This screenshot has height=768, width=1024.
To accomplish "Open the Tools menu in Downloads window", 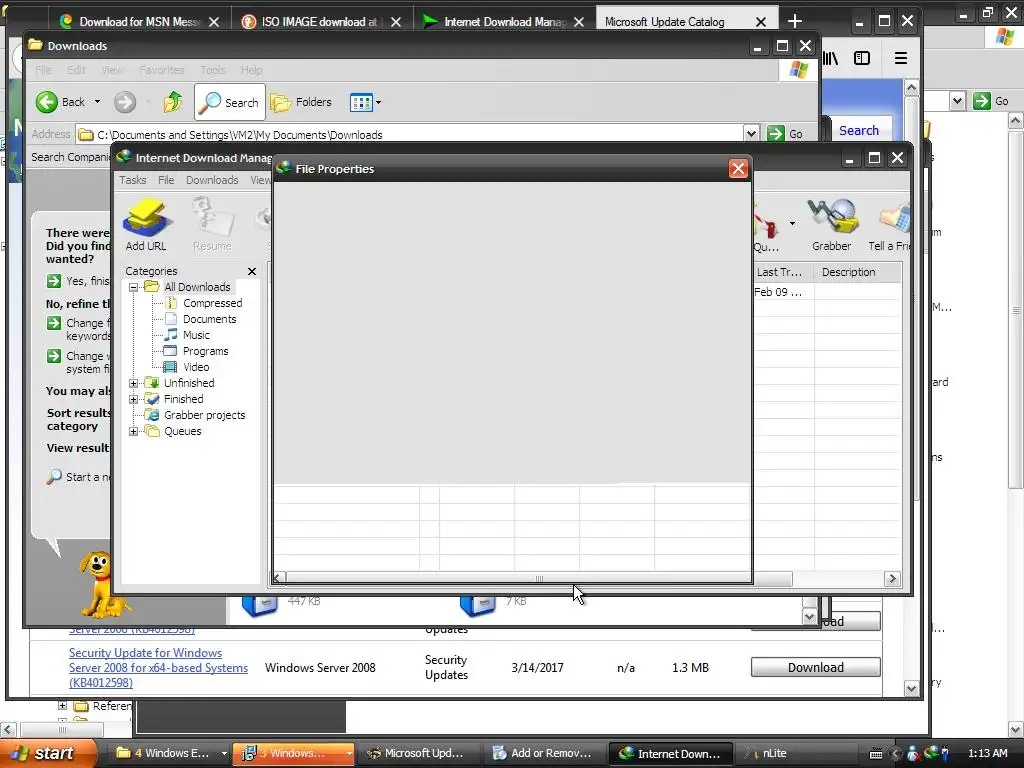I will click(x=213, y=70).
